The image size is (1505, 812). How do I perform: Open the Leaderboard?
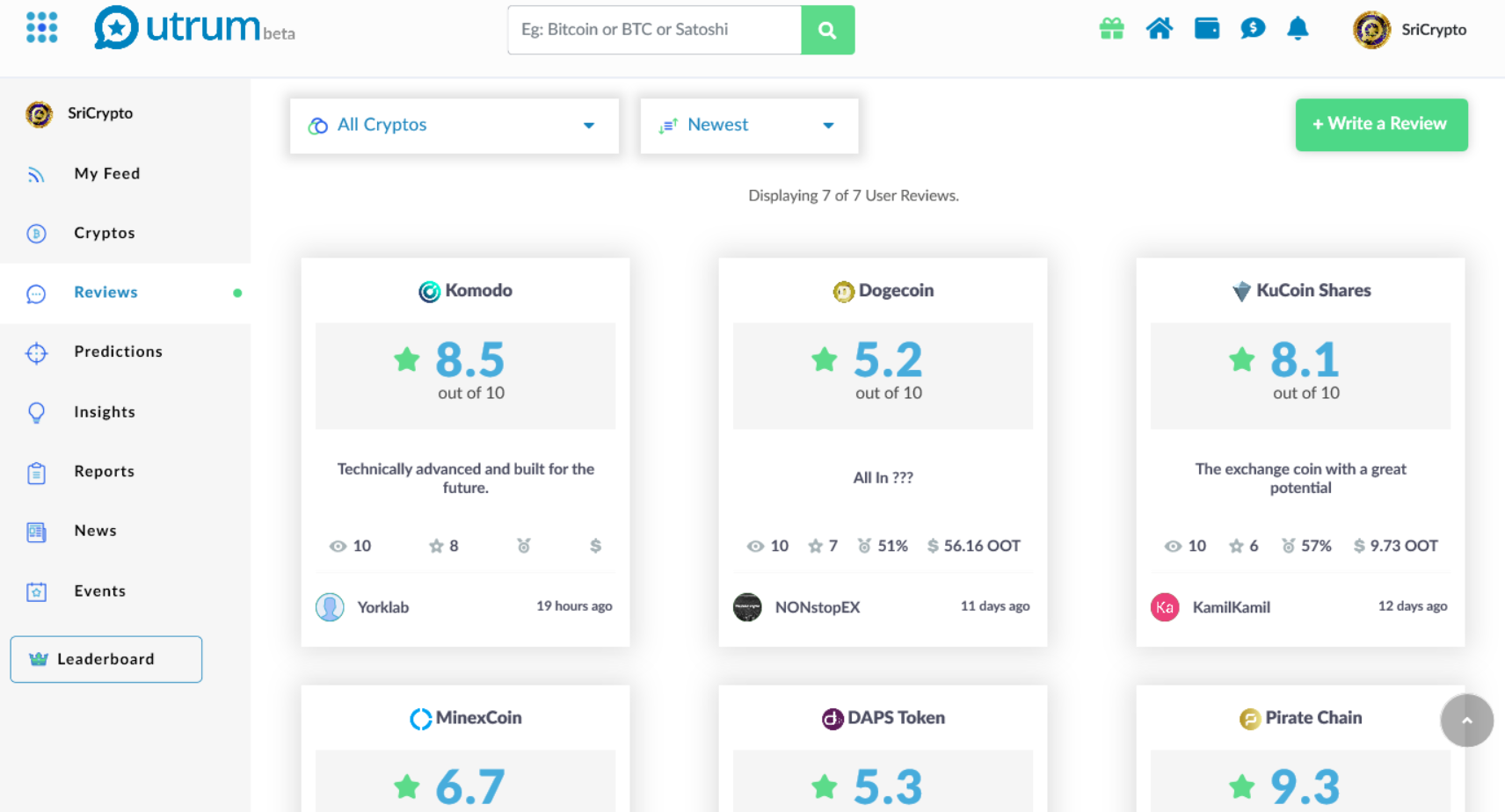105,659
